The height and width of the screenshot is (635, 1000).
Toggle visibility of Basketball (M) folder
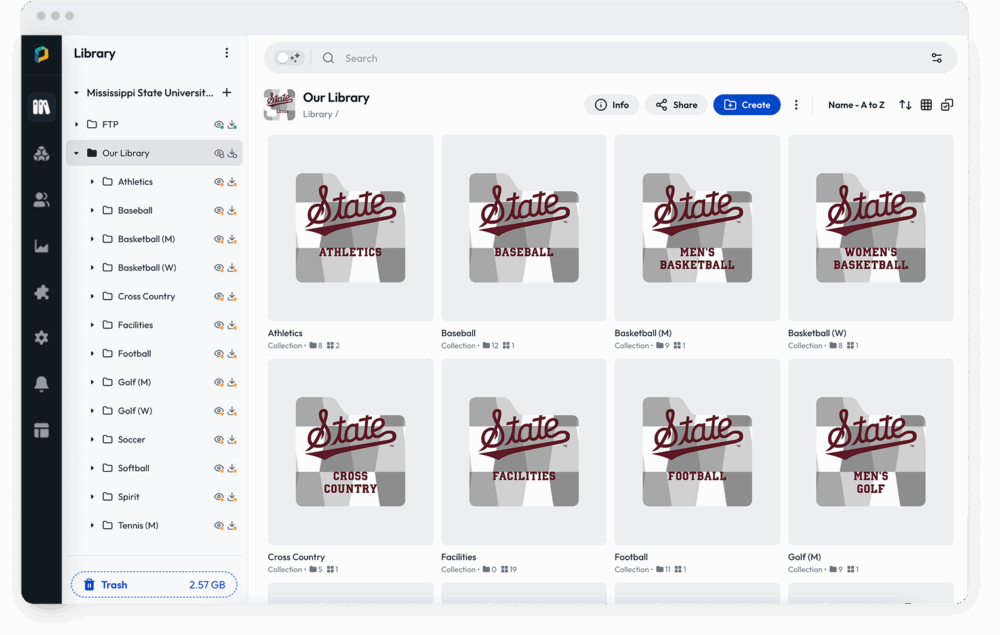(x=219, y=239)
